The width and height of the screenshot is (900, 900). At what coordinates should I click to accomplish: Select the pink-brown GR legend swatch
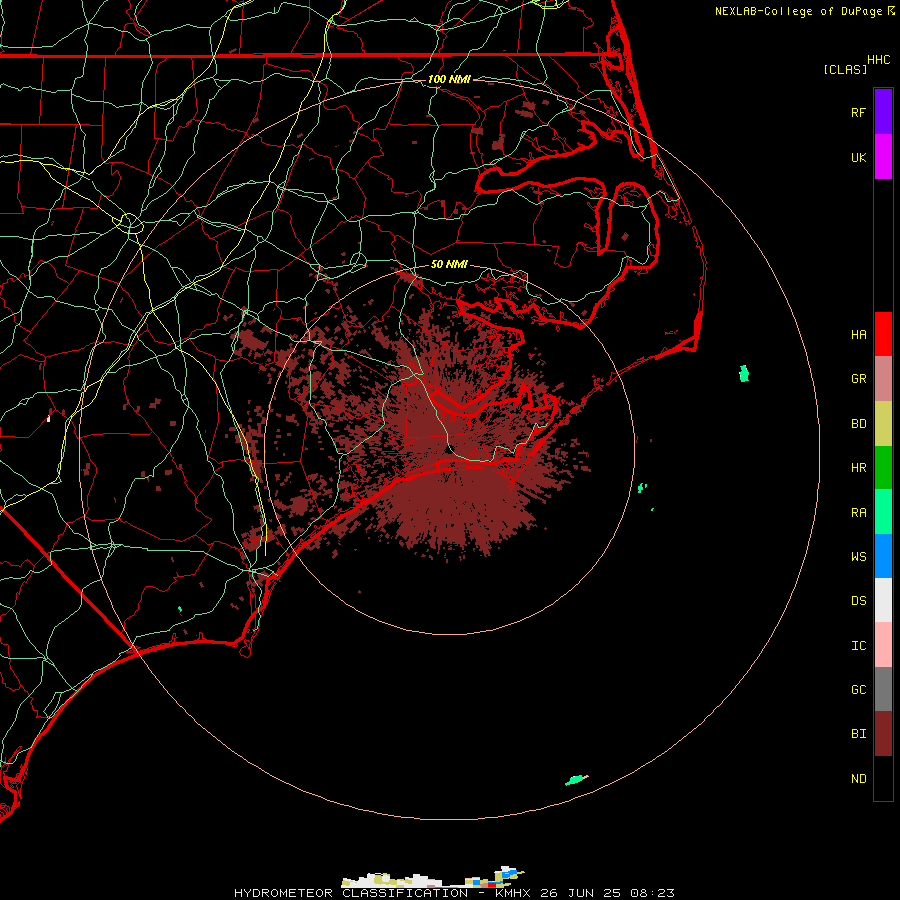(x=883, y=379)
